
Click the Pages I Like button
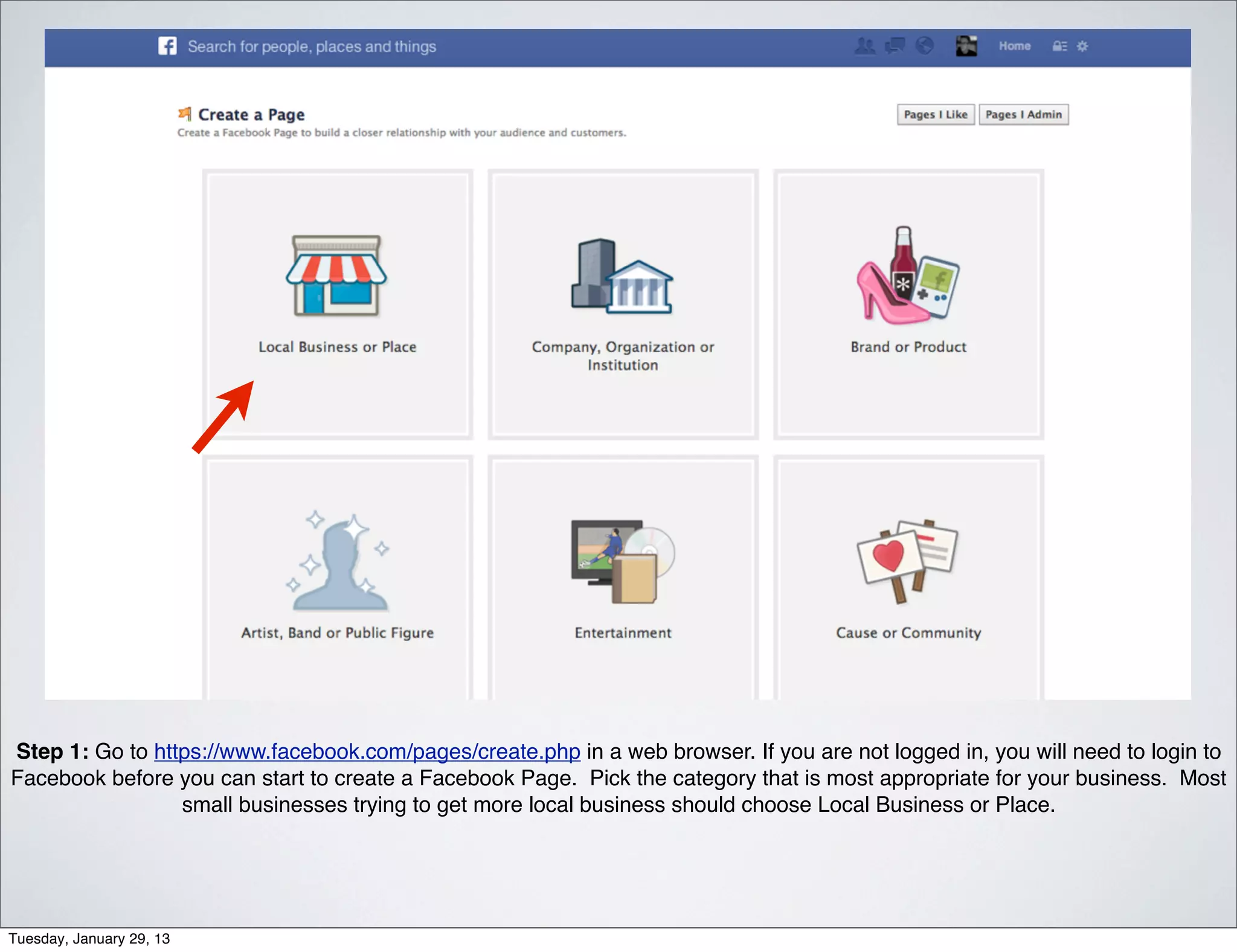[x=935, y=115]
